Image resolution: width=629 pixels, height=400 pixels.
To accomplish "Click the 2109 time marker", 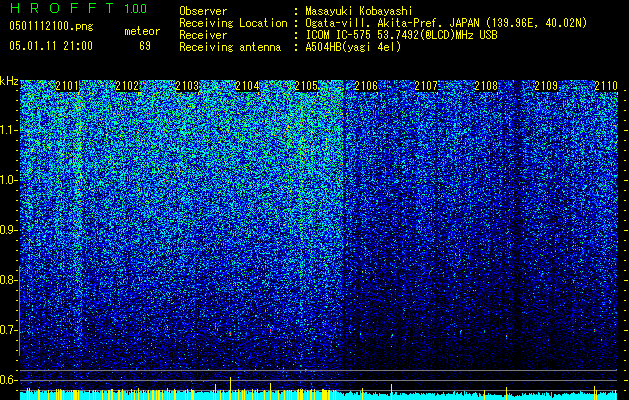I will tap(546, 86).
